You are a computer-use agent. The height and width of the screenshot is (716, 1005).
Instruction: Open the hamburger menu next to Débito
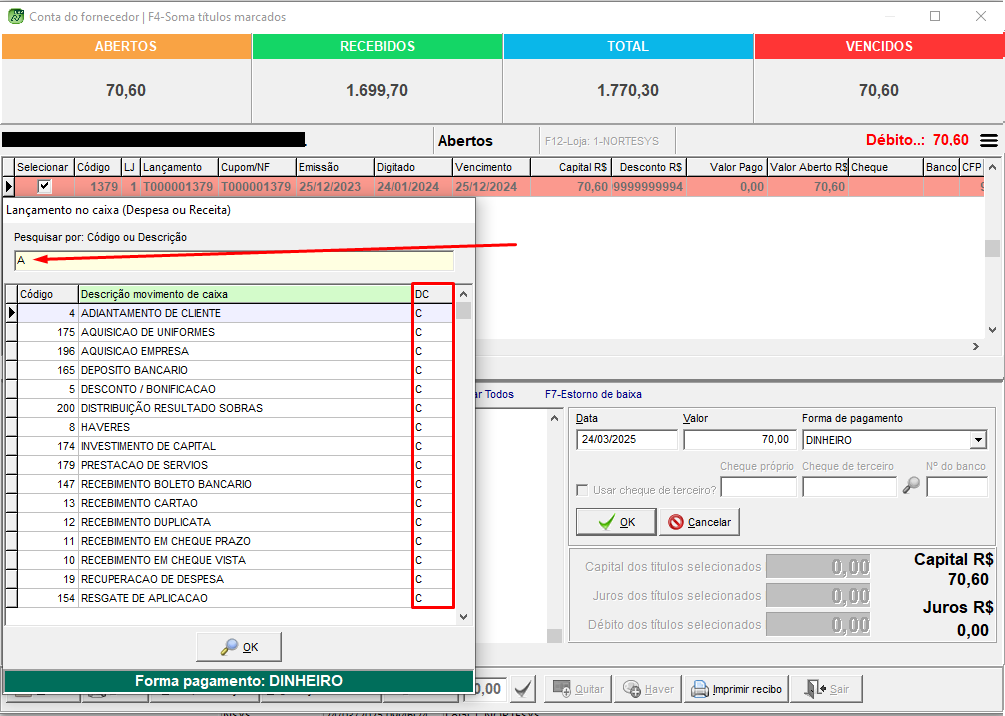[988, 141]
